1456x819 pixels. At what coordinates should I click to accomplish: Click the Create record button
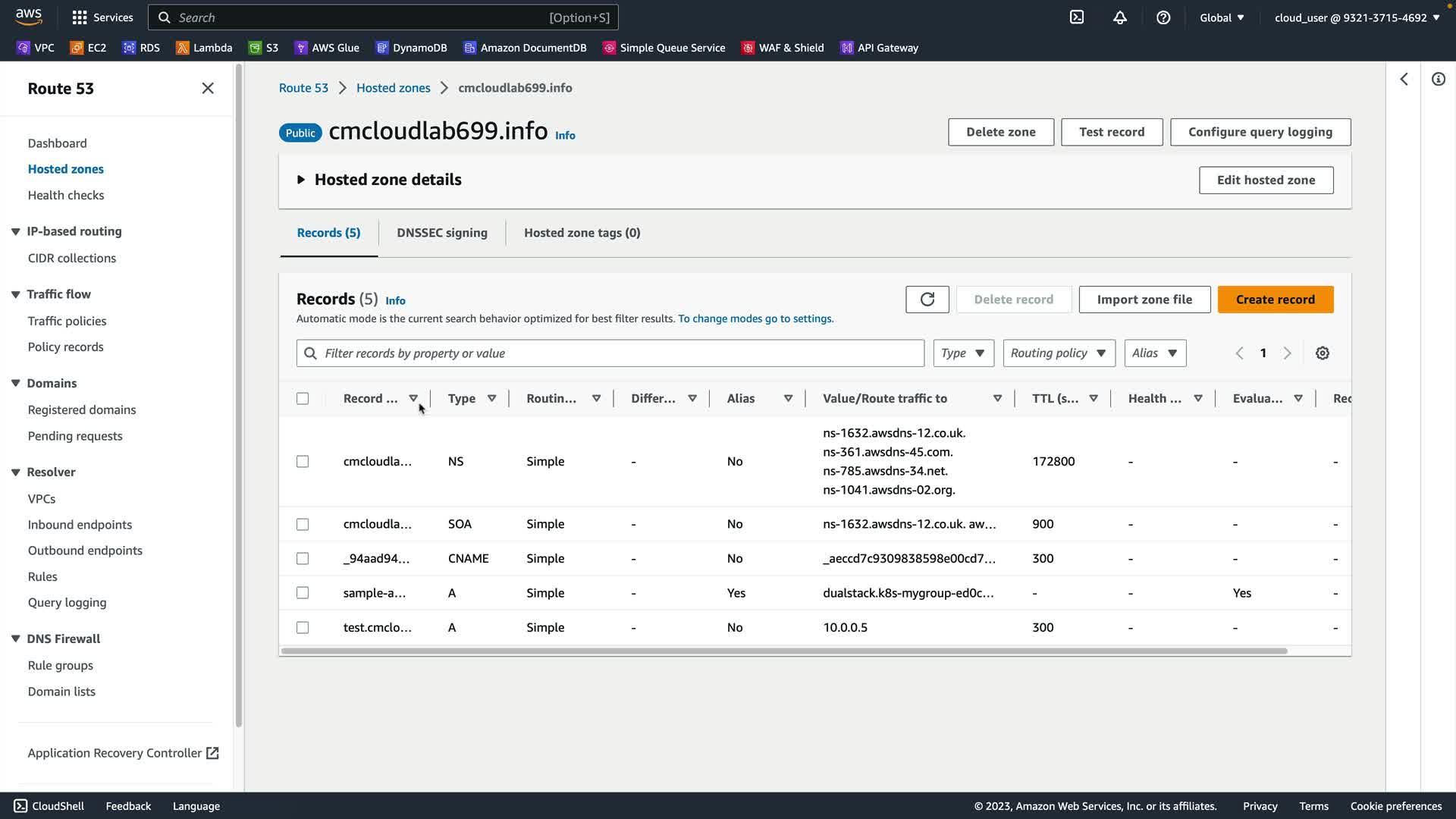point(1275,300)
